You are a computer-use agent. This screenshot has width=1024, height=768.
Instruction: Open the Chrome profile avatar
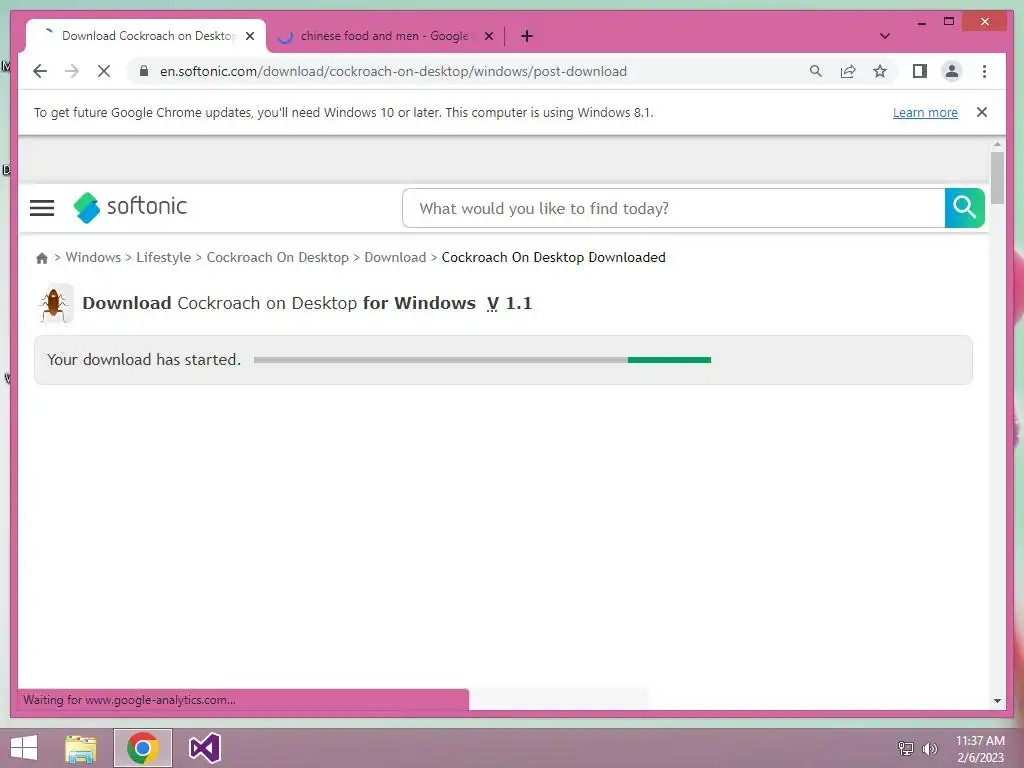[x=952, y=71]
